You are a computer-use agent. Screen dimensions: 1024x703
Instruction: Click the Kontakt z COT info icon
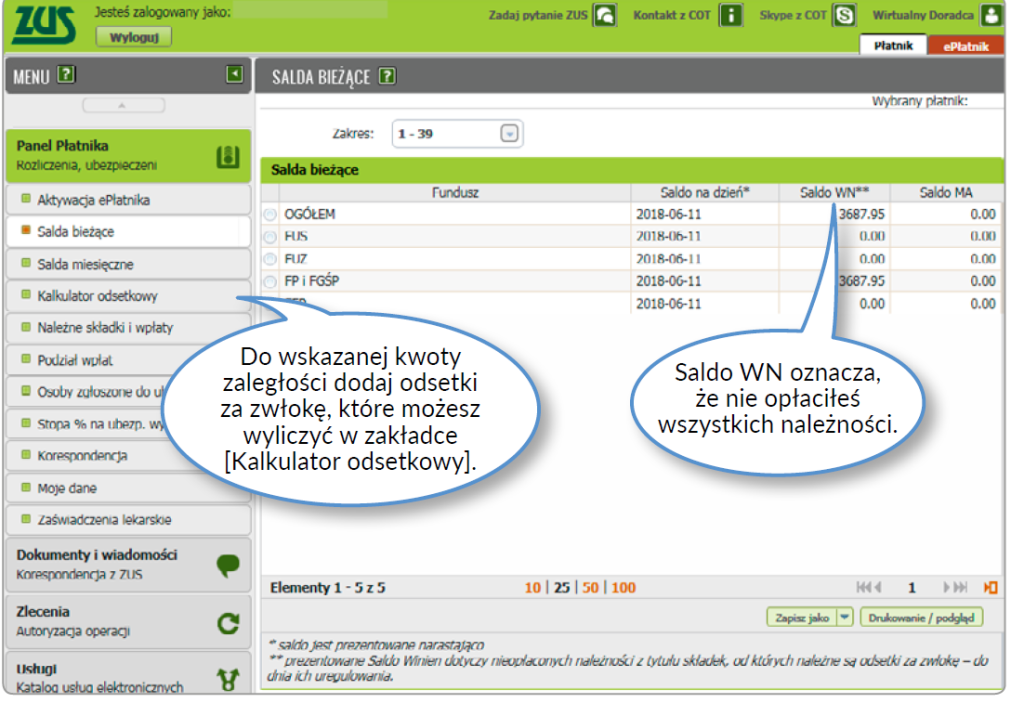coord(732,16)
